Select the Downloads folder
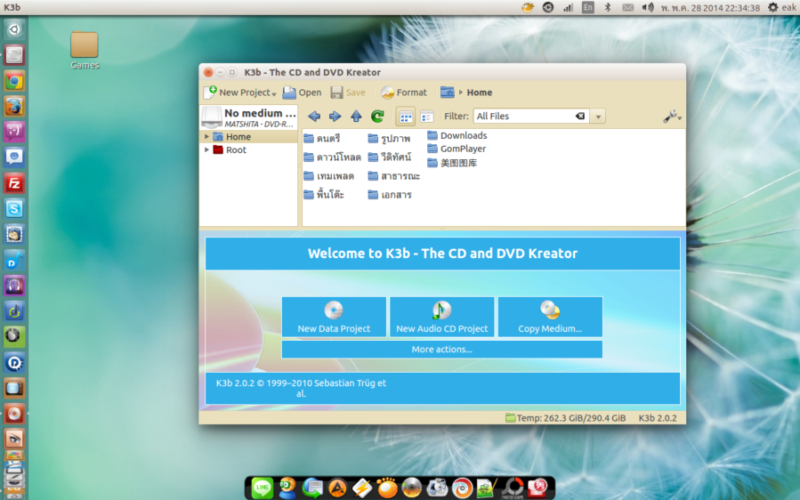Screen dimensions: 800x500 (457, 135)
